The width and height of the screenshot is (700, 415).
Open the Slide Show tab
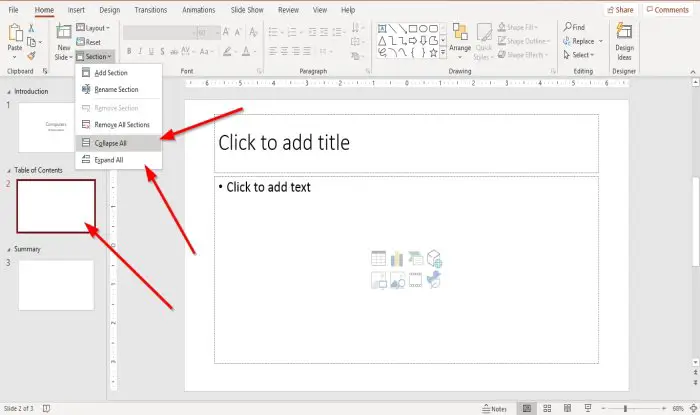point(247,10)
